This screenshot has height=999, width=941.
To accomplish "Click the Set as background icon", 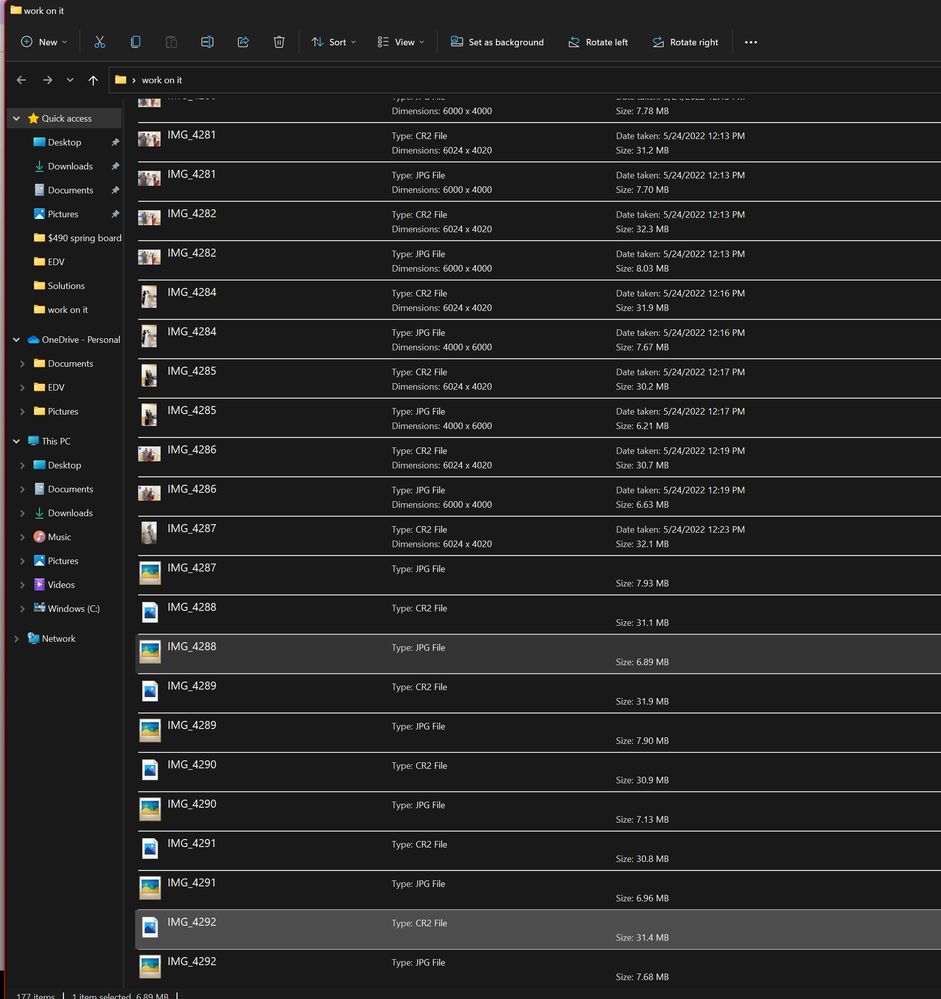I will [x=459, y=42].
